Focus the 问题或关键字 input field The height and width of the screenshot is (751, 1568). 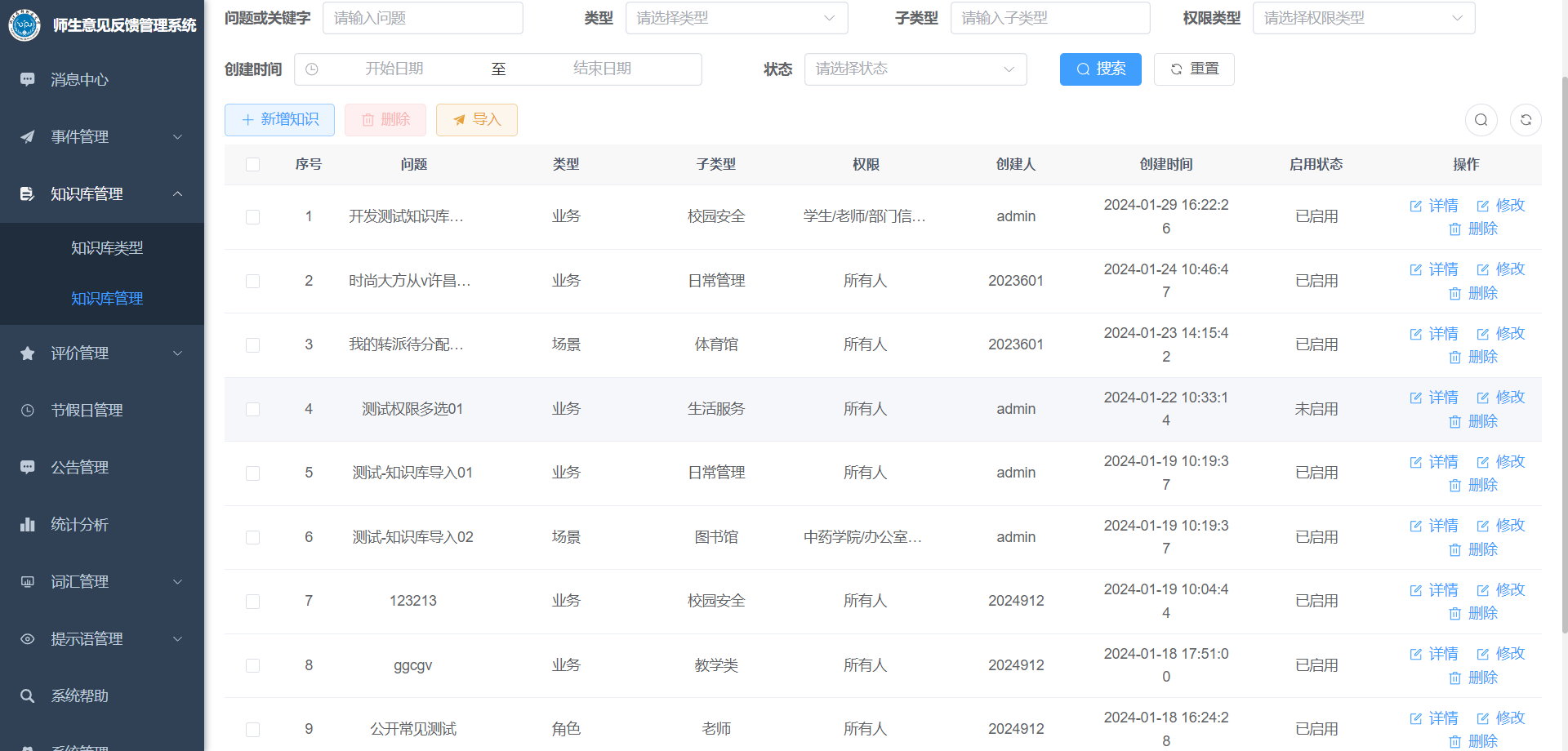(x=423, y=18)
